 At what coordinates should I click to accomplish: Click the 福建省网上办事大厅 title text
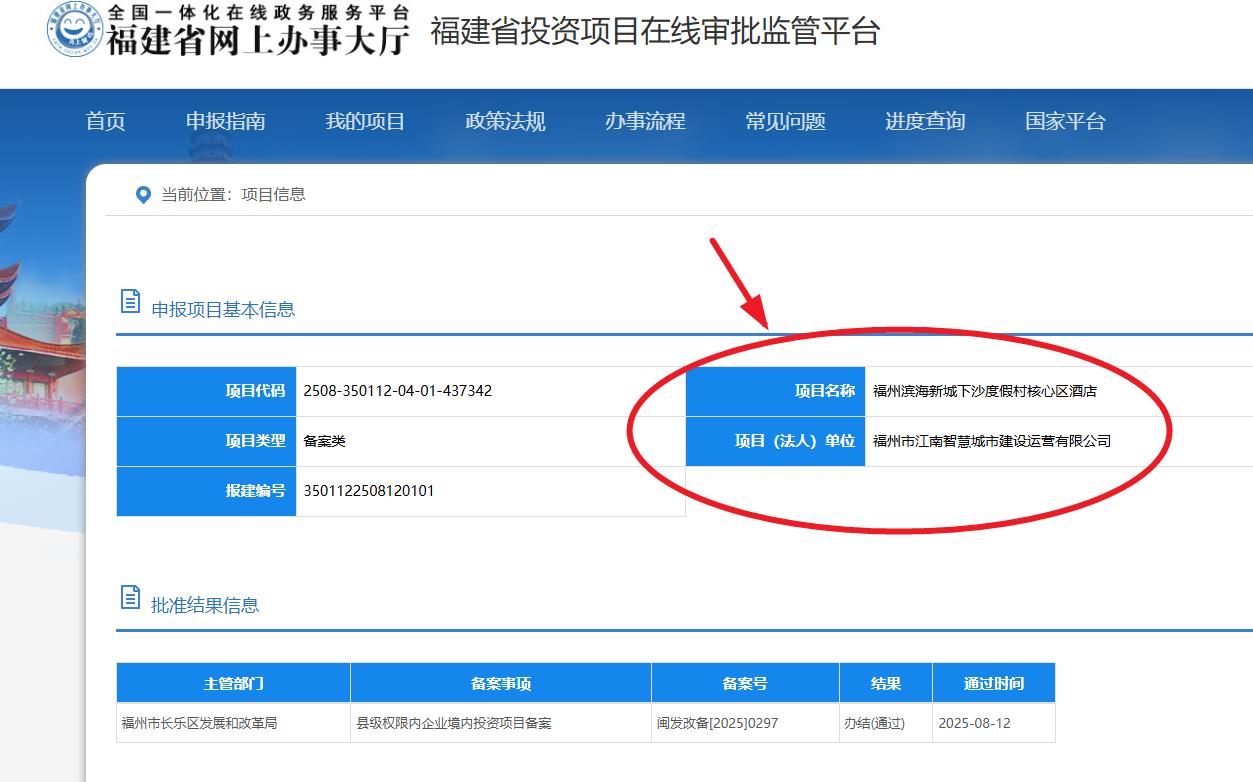258,39
